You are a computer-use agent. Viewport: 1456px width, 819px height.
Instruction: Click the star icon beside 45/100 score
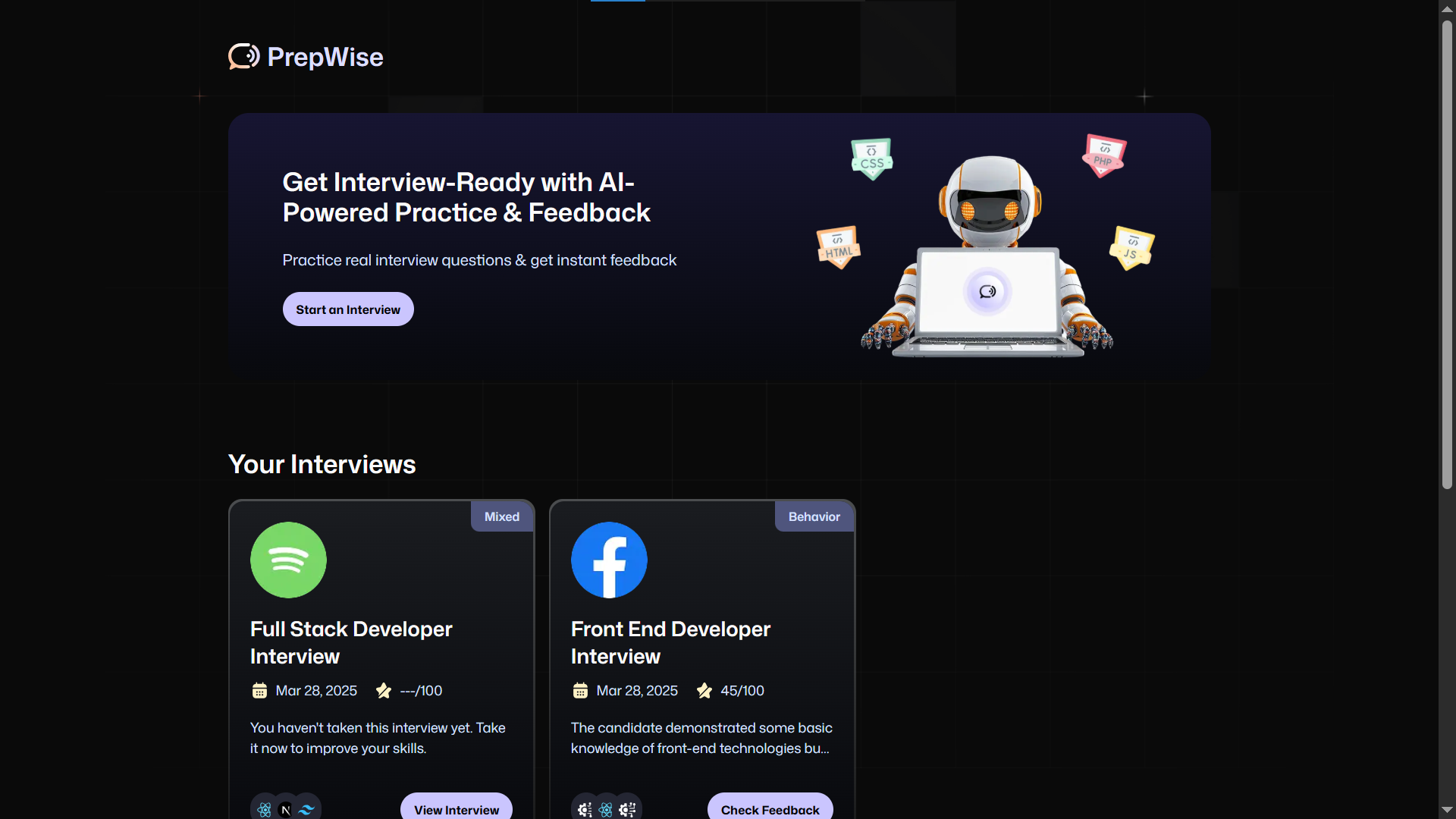[x=704, y=690]
